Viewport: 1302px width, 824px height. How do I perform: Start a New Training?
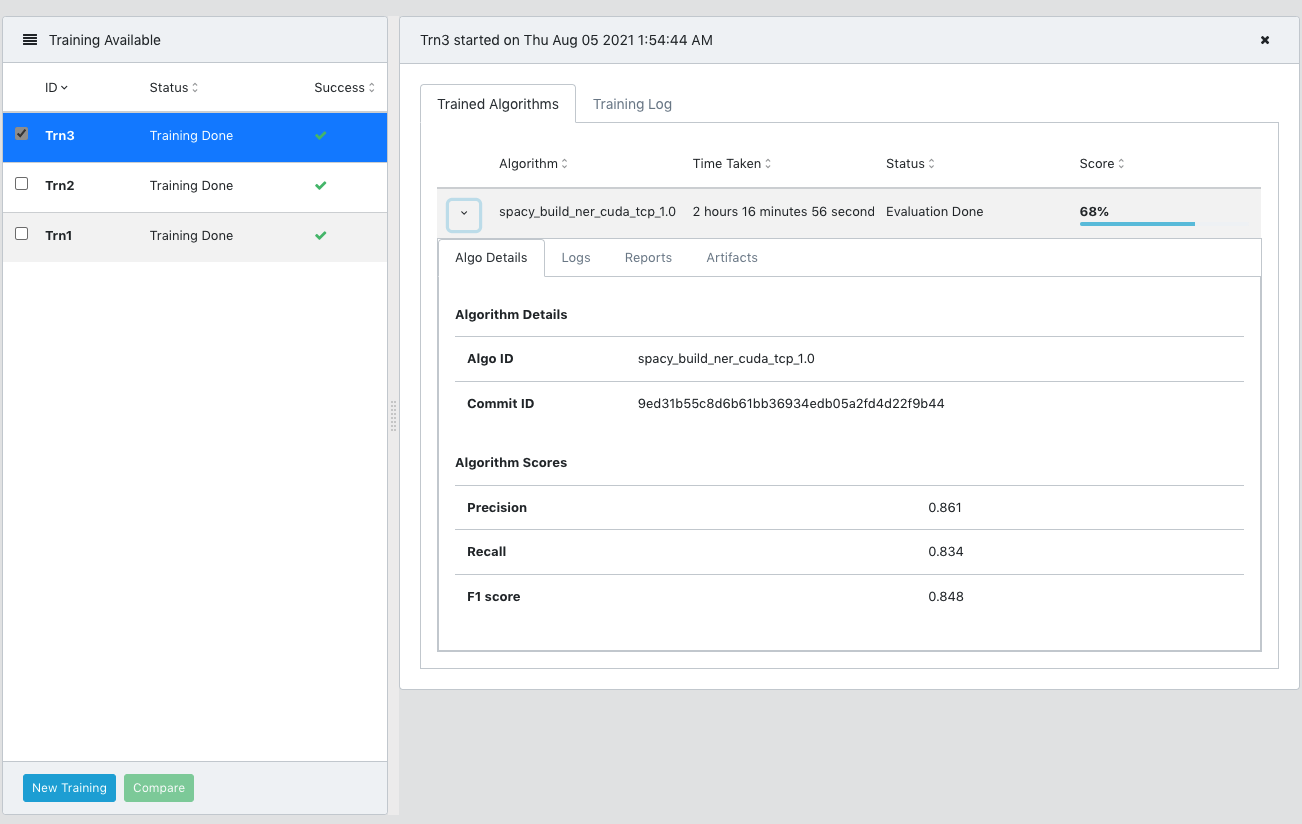point(69,788)
